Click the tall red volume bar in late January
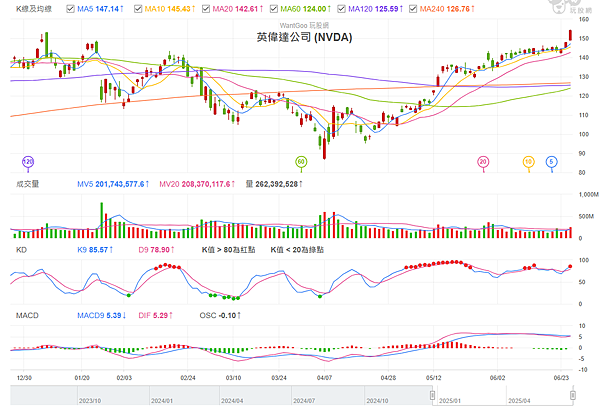This screenshot has height=409, width=600. 106,226
